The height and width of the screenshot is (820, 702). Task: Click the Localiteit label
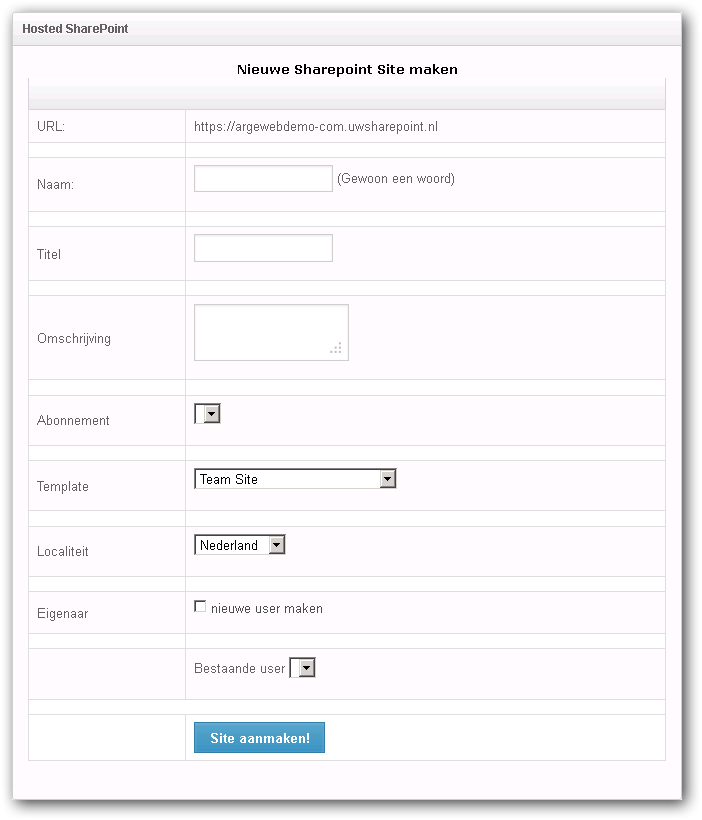(x=63, y=552)
